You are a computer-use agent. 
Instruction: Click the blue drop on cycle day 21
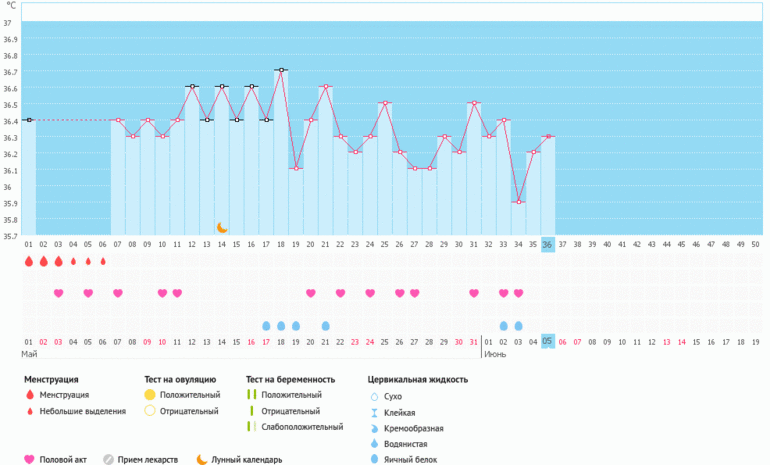coord(325,326)
